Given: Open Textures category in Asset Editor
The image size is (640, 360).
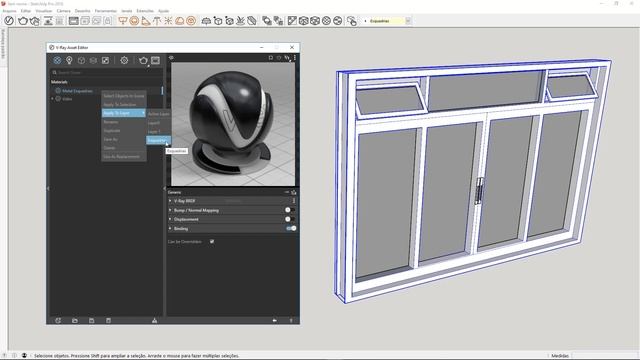Looking at the screenshot, I should coord(105,60).
